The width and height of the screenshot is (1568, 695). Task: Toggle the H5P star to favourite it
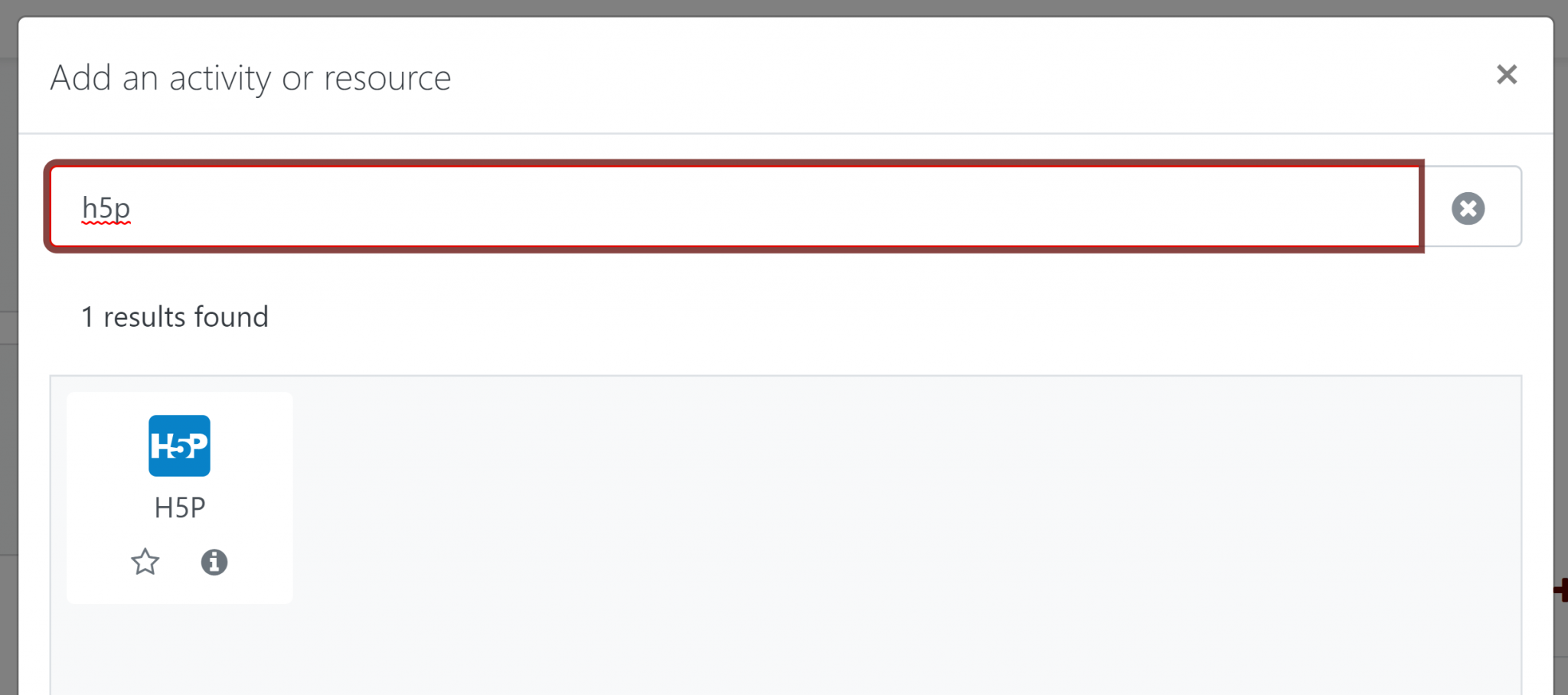click(x=145, y=563)
